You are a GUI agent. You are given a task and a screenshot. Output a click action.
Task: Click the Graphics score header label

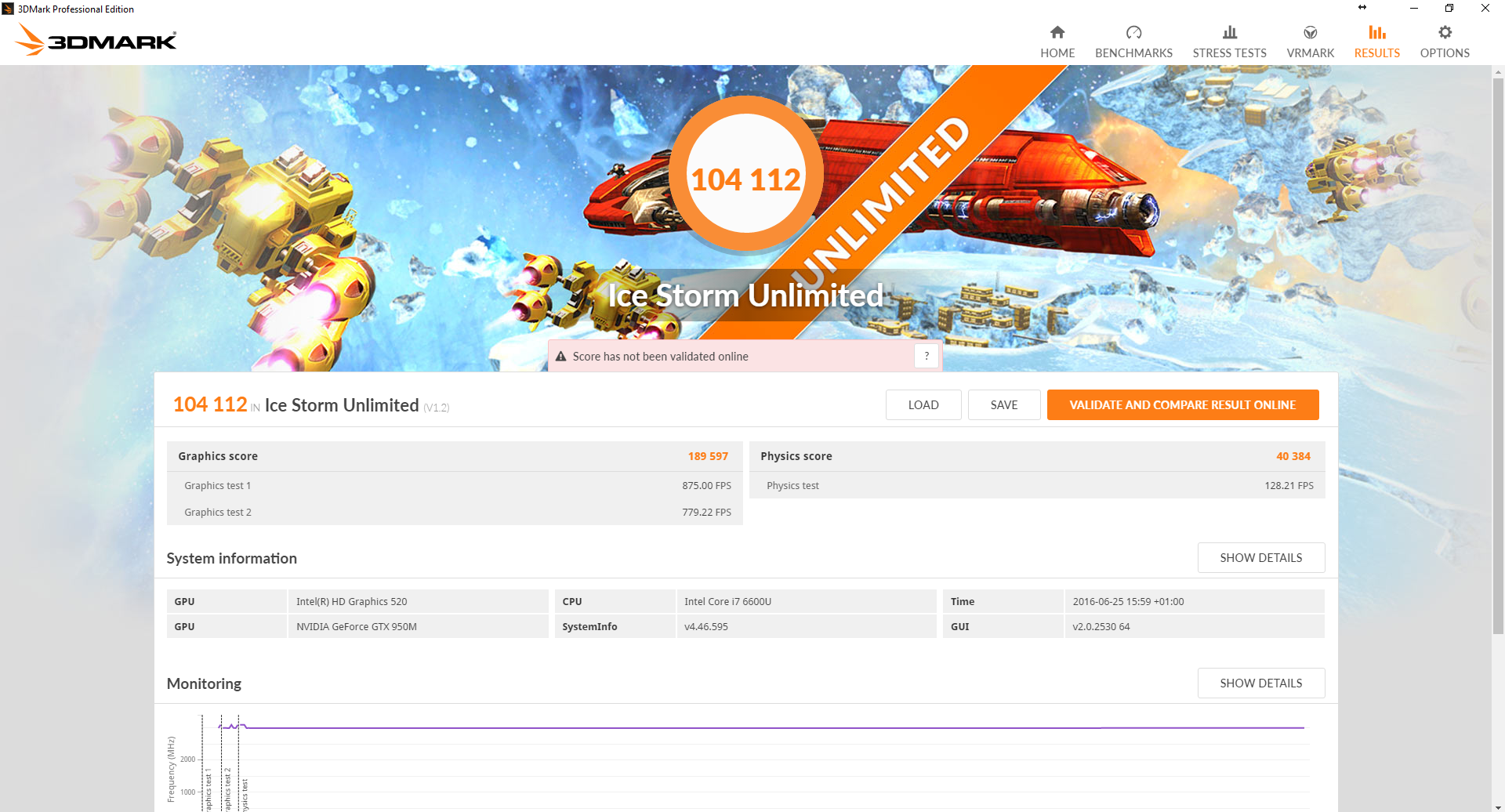coord(218,456)
